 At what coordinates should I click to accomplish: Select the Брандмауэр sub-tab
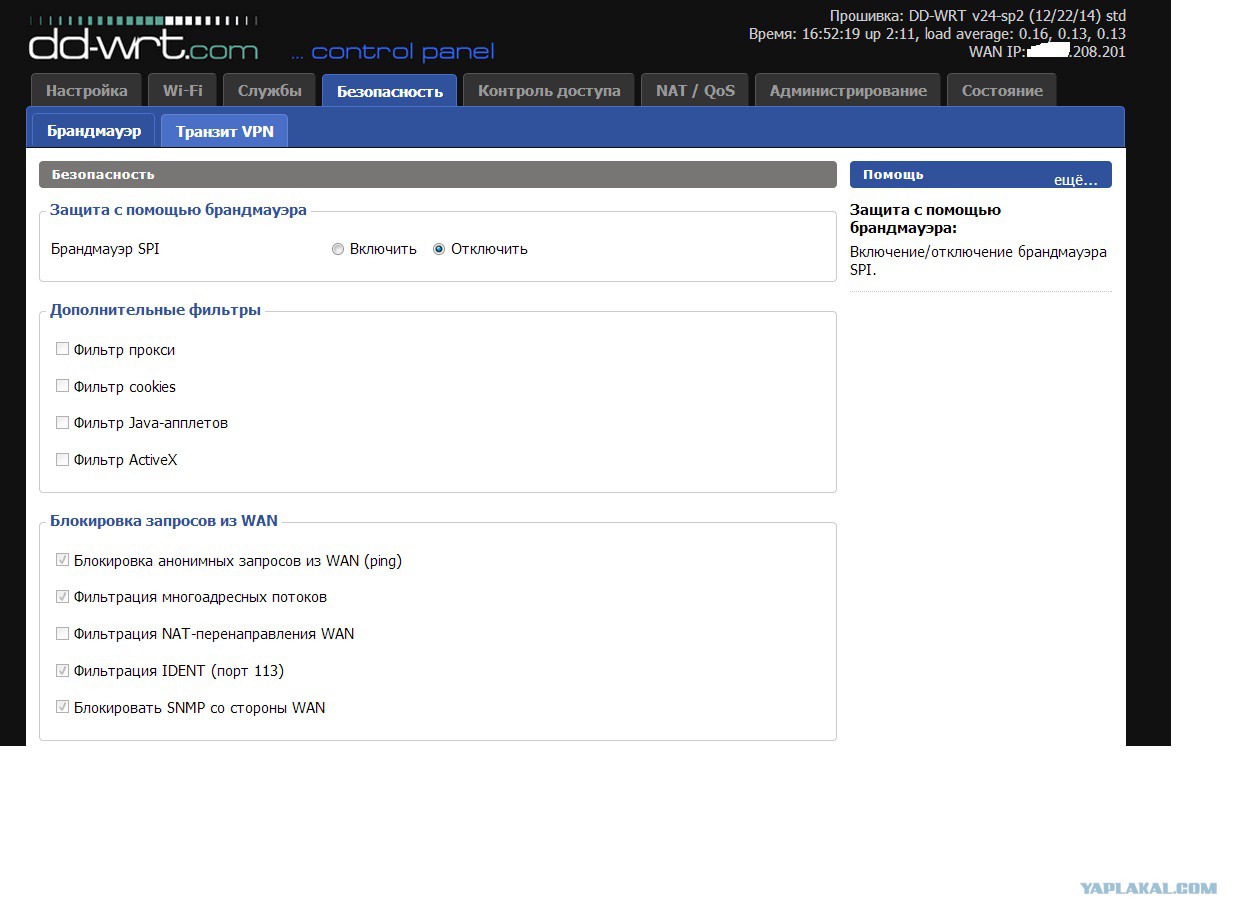[x=94, y=131]
